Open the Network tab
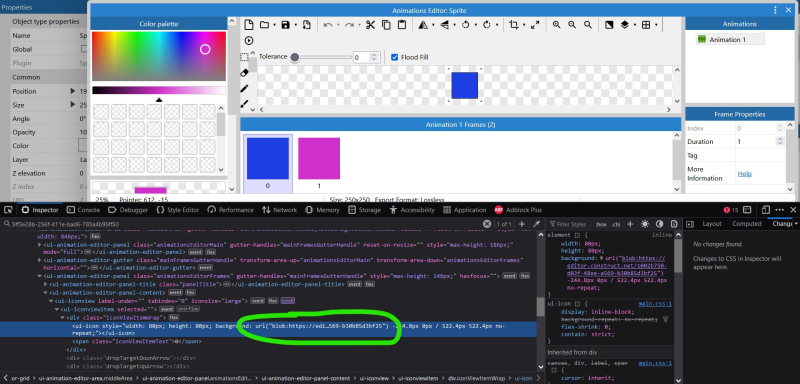 pyautogui.click(x=279, y=210)
